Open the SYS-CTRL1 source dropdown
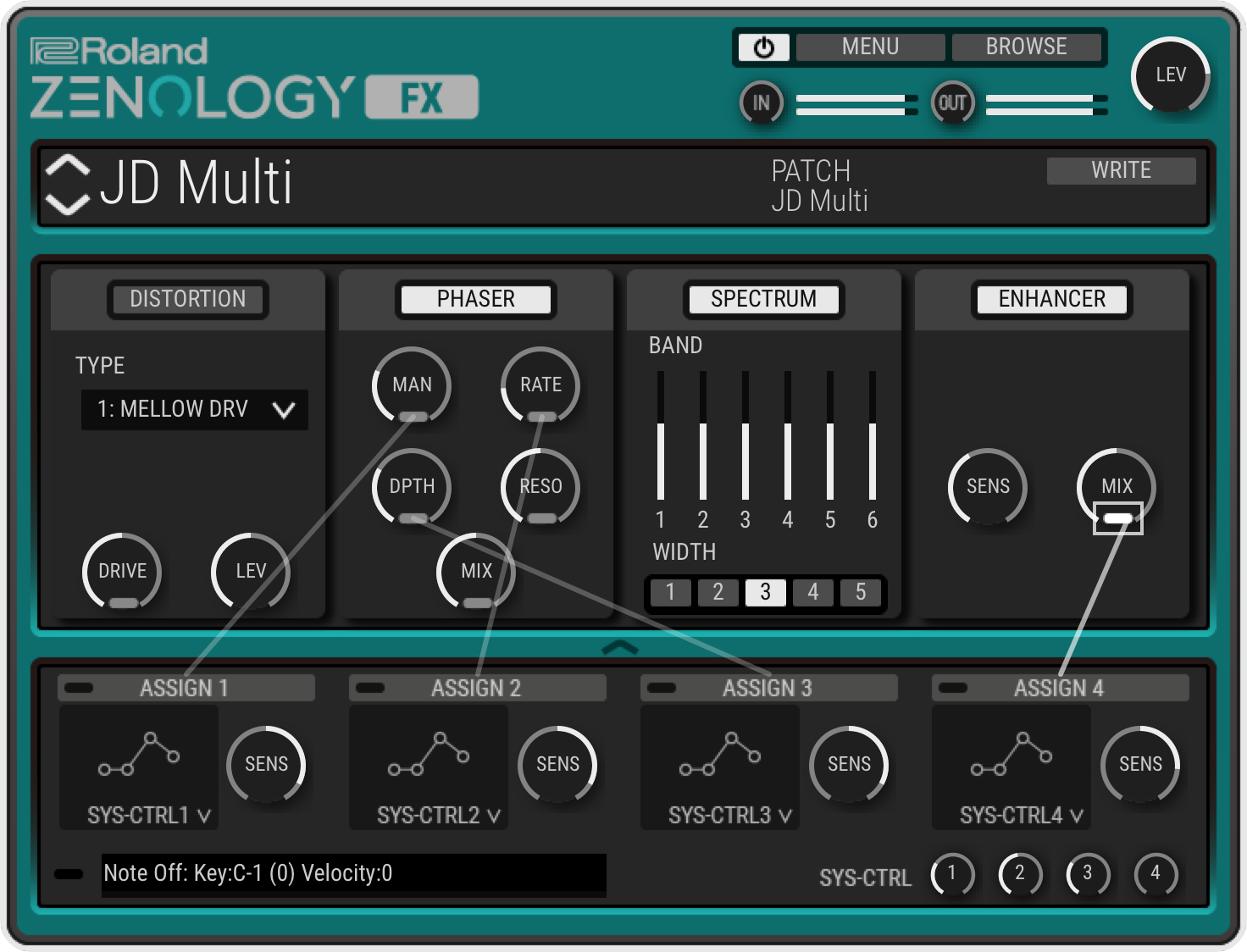 coord(148,816)
